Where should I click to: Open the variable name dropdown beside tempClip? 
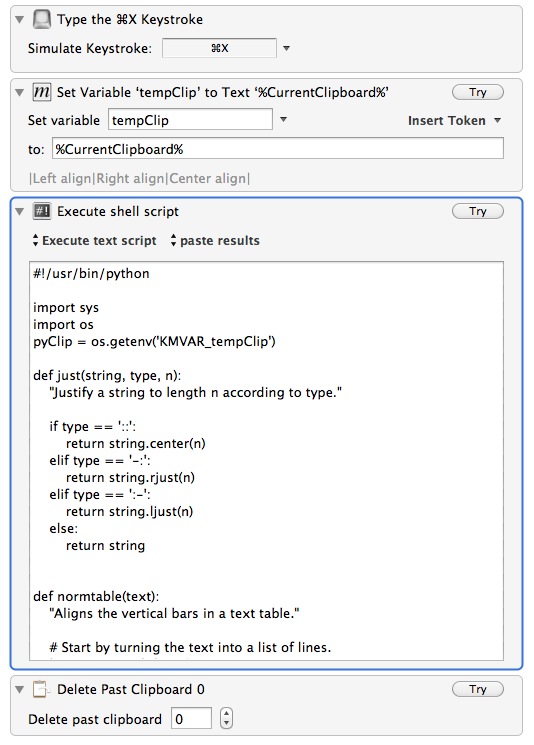click(x=283, y=120)
